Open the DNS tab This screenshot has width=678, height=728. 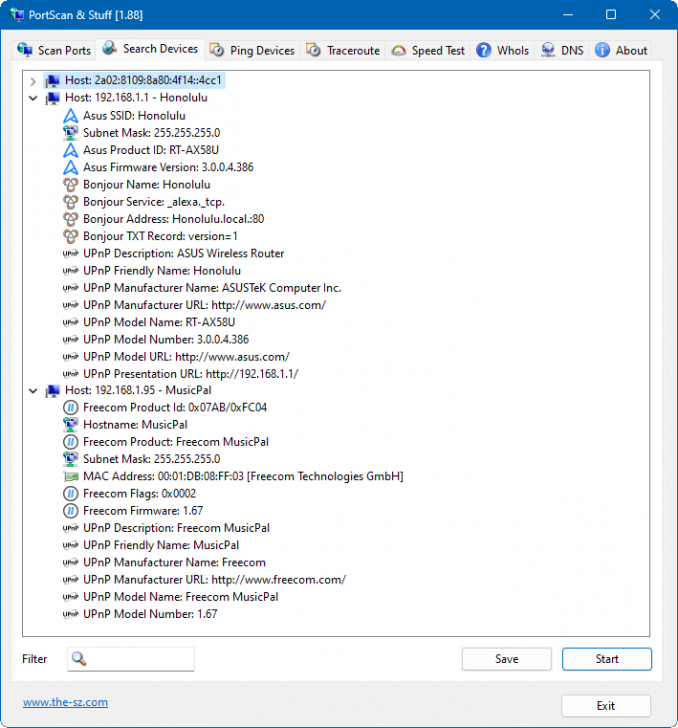562,50
